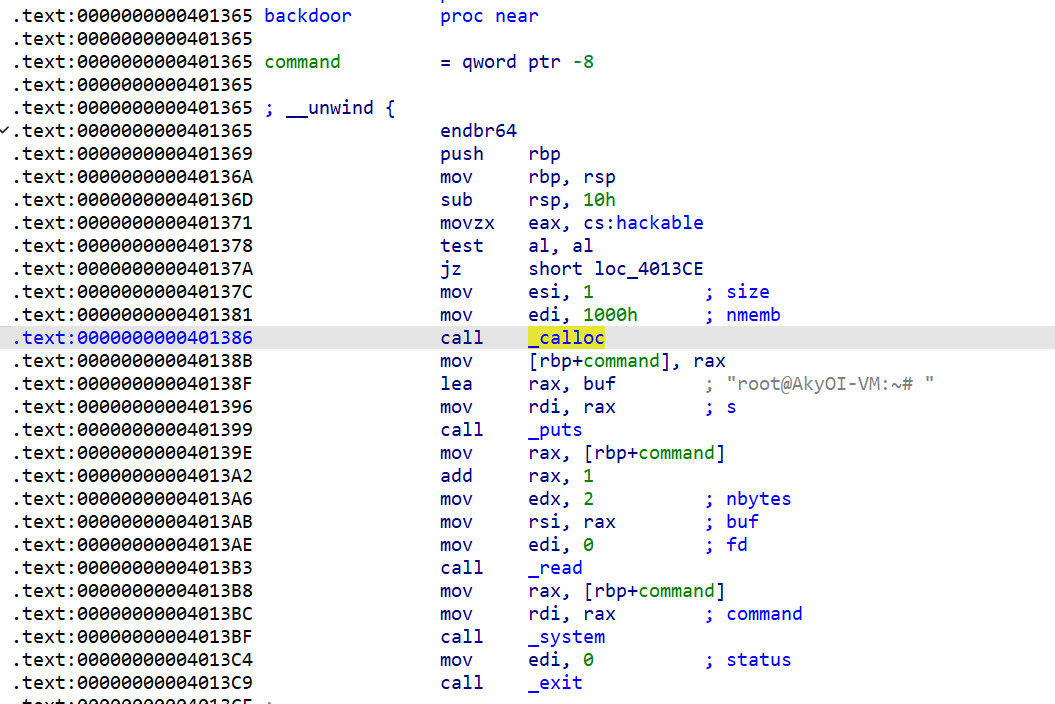1055x704 pixels.
Task: Click command in the qword ptr definition
Action: pos(302,62)
